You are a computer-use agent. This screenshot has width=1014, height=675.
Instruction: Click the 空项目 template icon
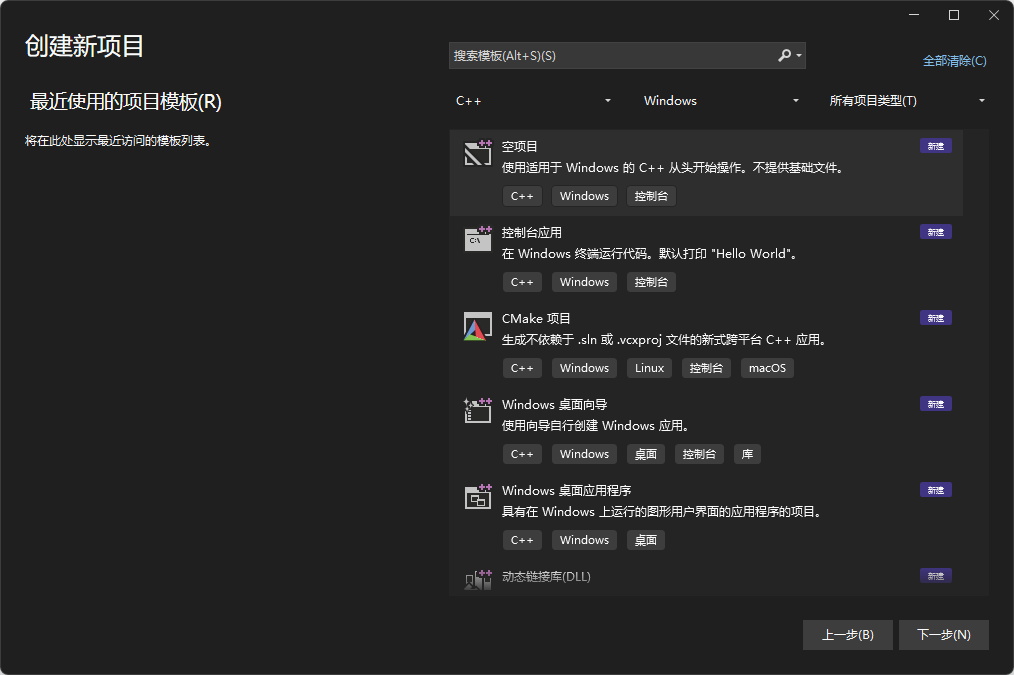[478, 153]
